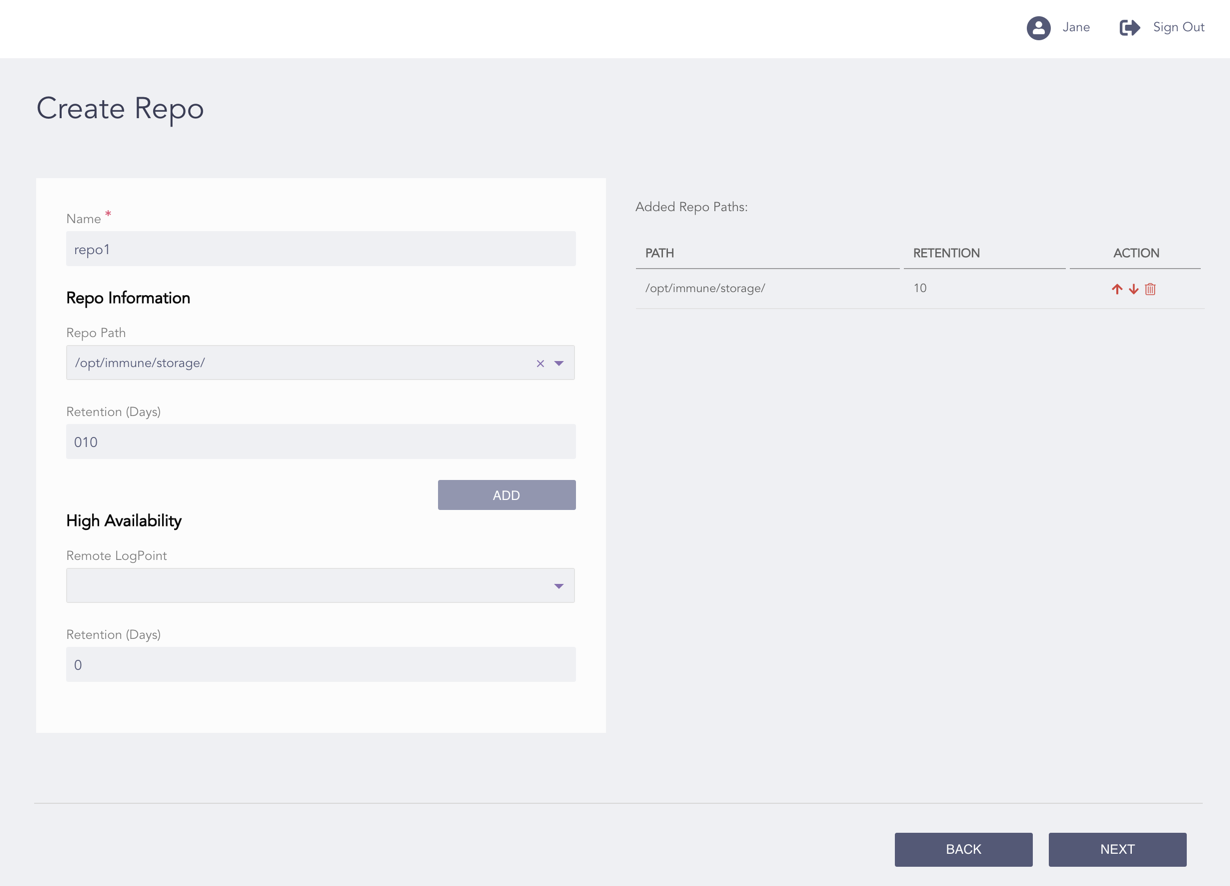Click the Sign Out text link
The image size is (1230, 886).
tap(1178, 28)
